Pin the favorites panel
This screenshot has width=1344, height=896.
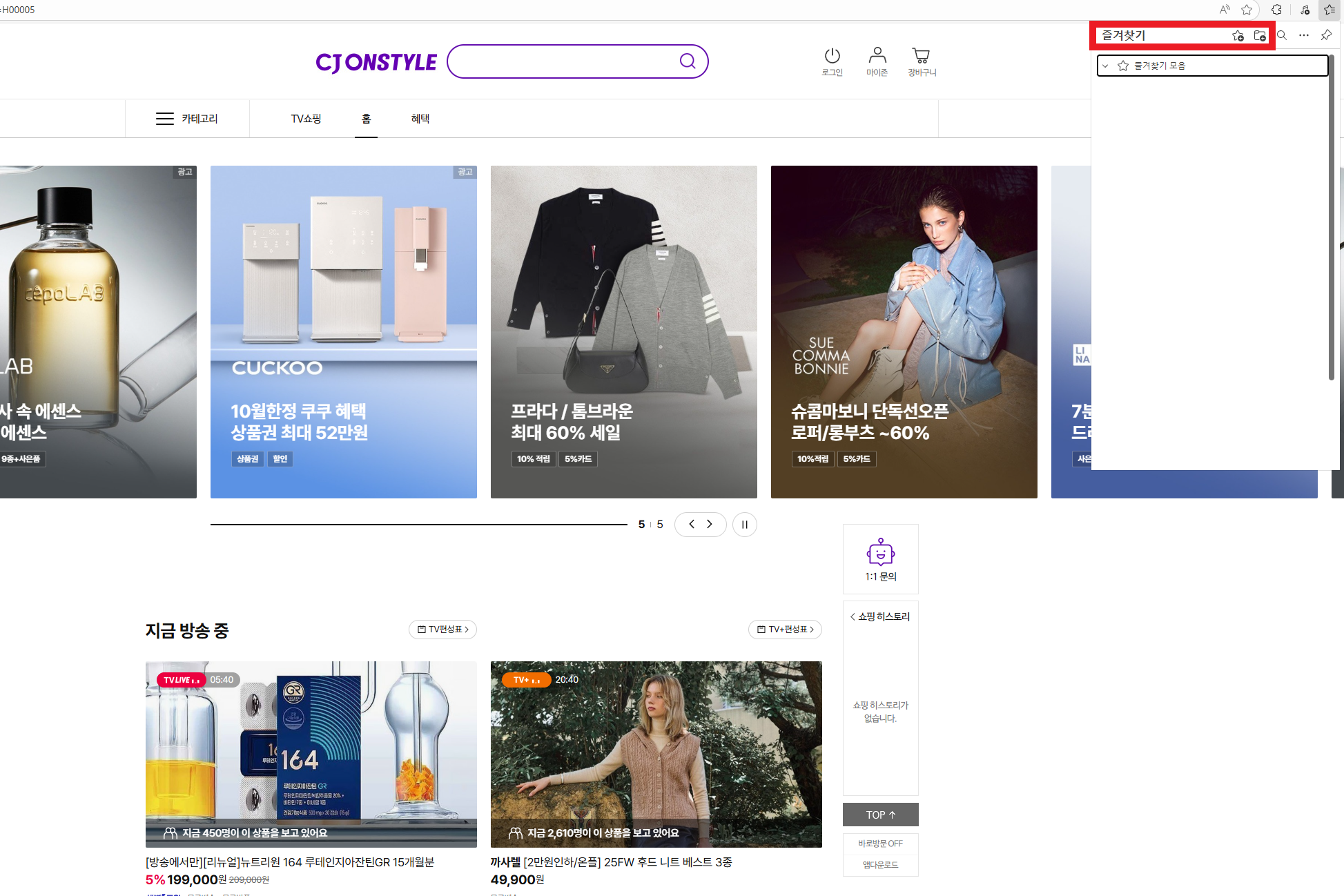coord(1326,35)
